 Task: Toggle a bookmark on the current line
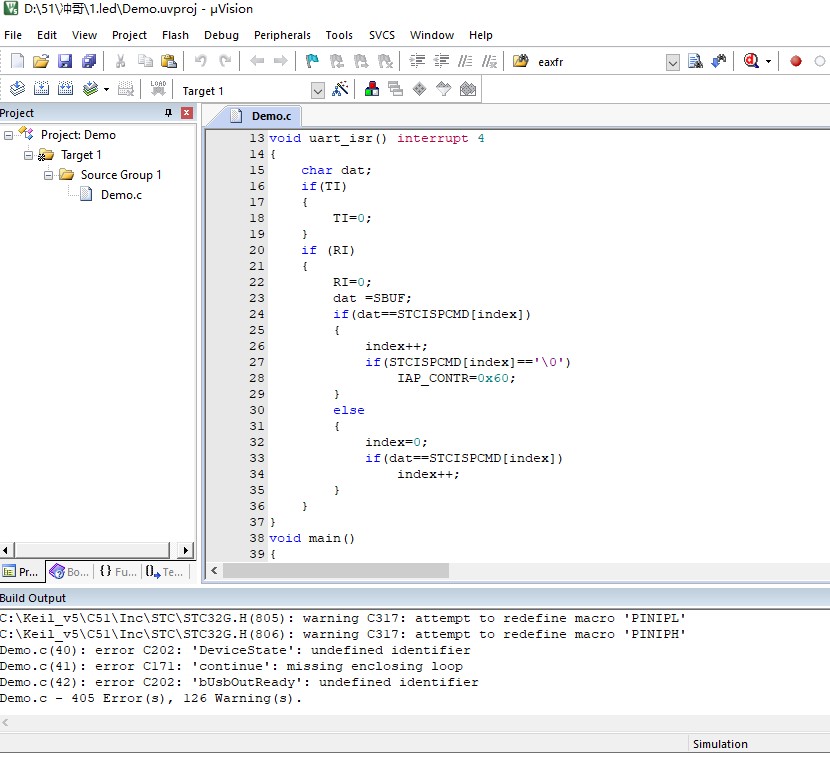point(312,61)
